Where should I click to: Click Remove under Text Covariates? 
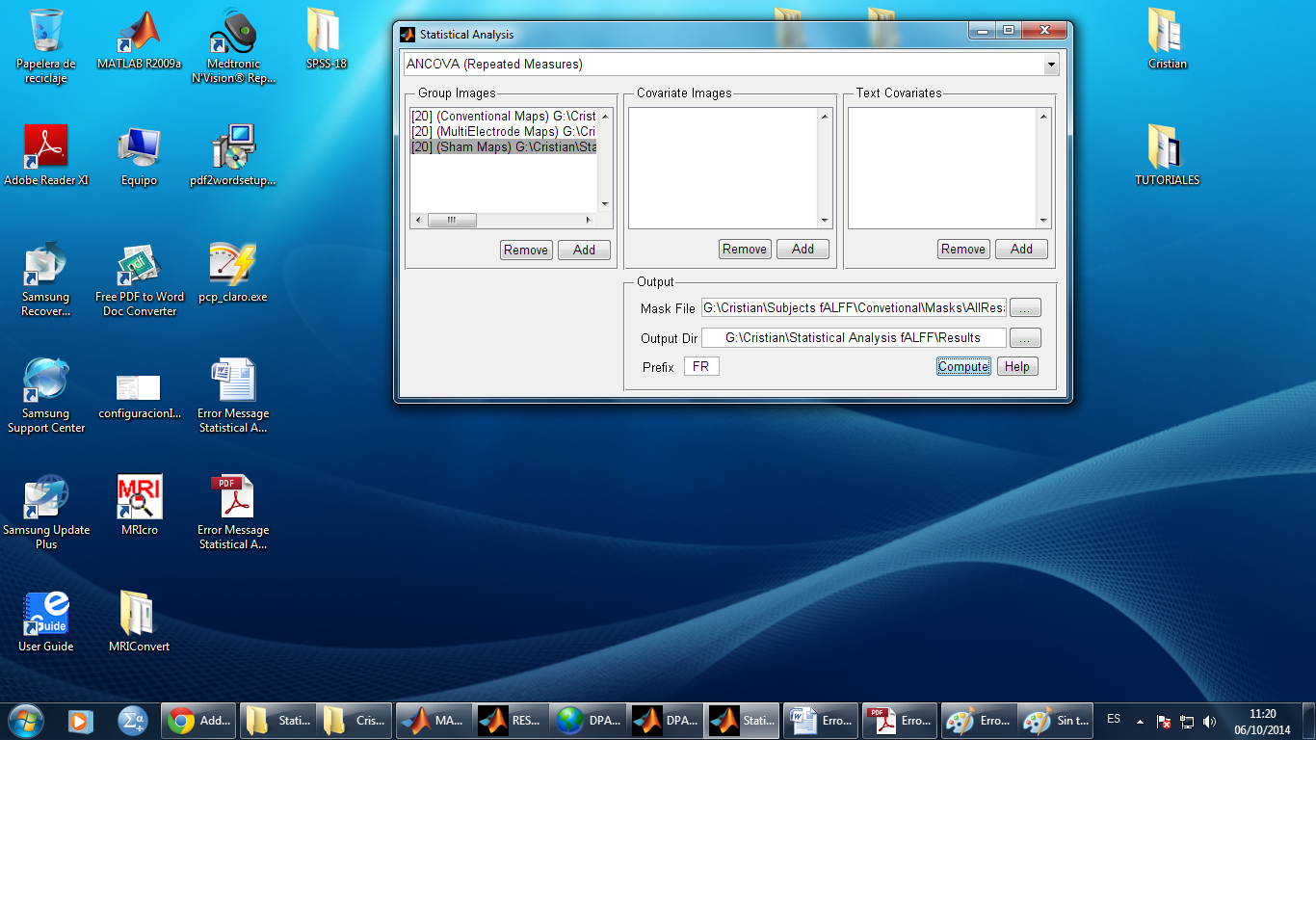coord(963,250)
